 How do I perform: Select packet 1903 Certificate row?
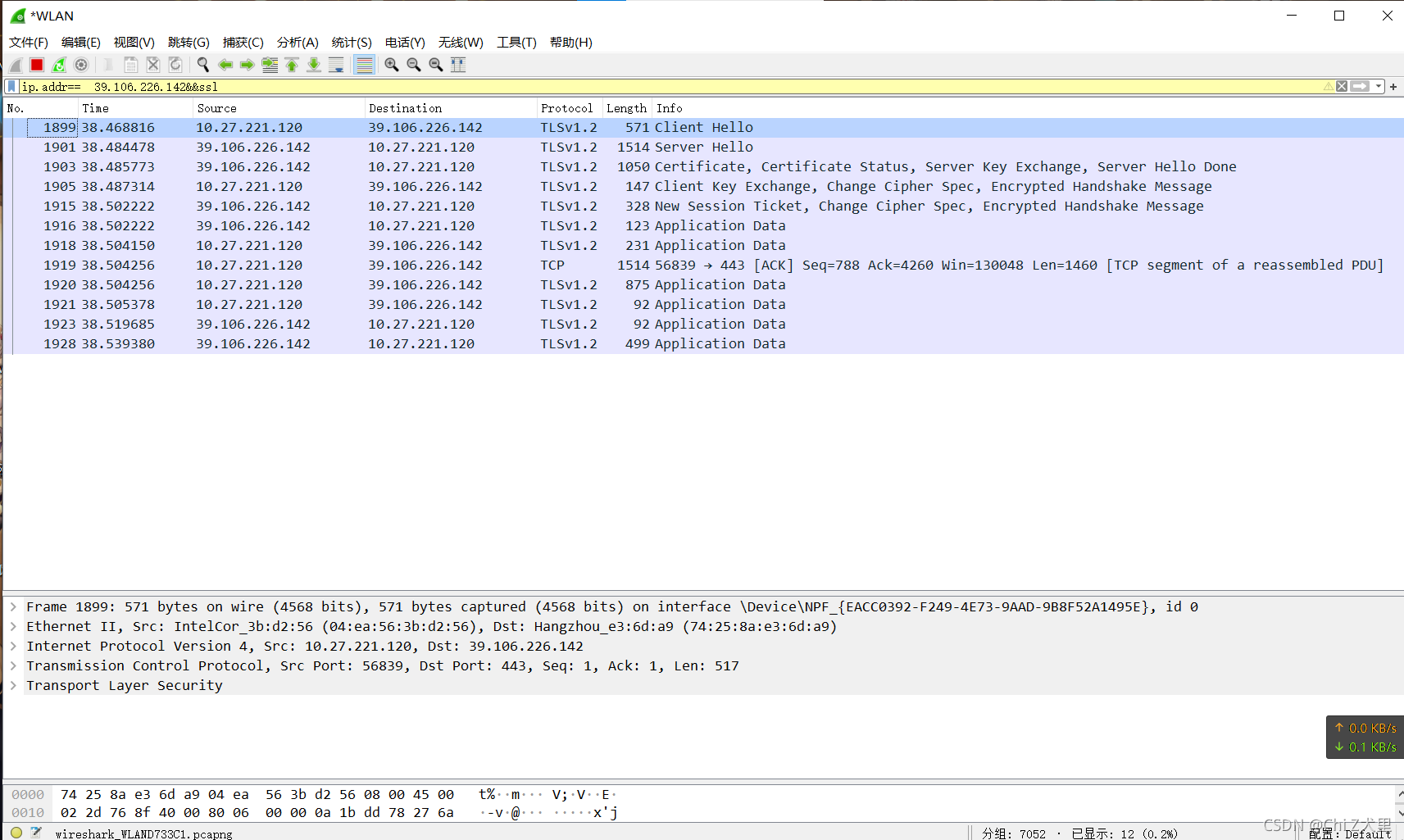pyautogui.click(x=703, y=167)
